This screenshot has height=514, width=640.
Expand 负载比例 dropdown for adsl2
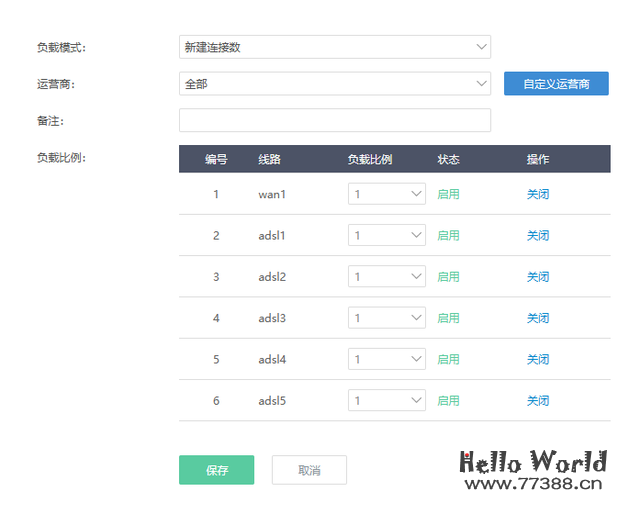click(387, 277)
